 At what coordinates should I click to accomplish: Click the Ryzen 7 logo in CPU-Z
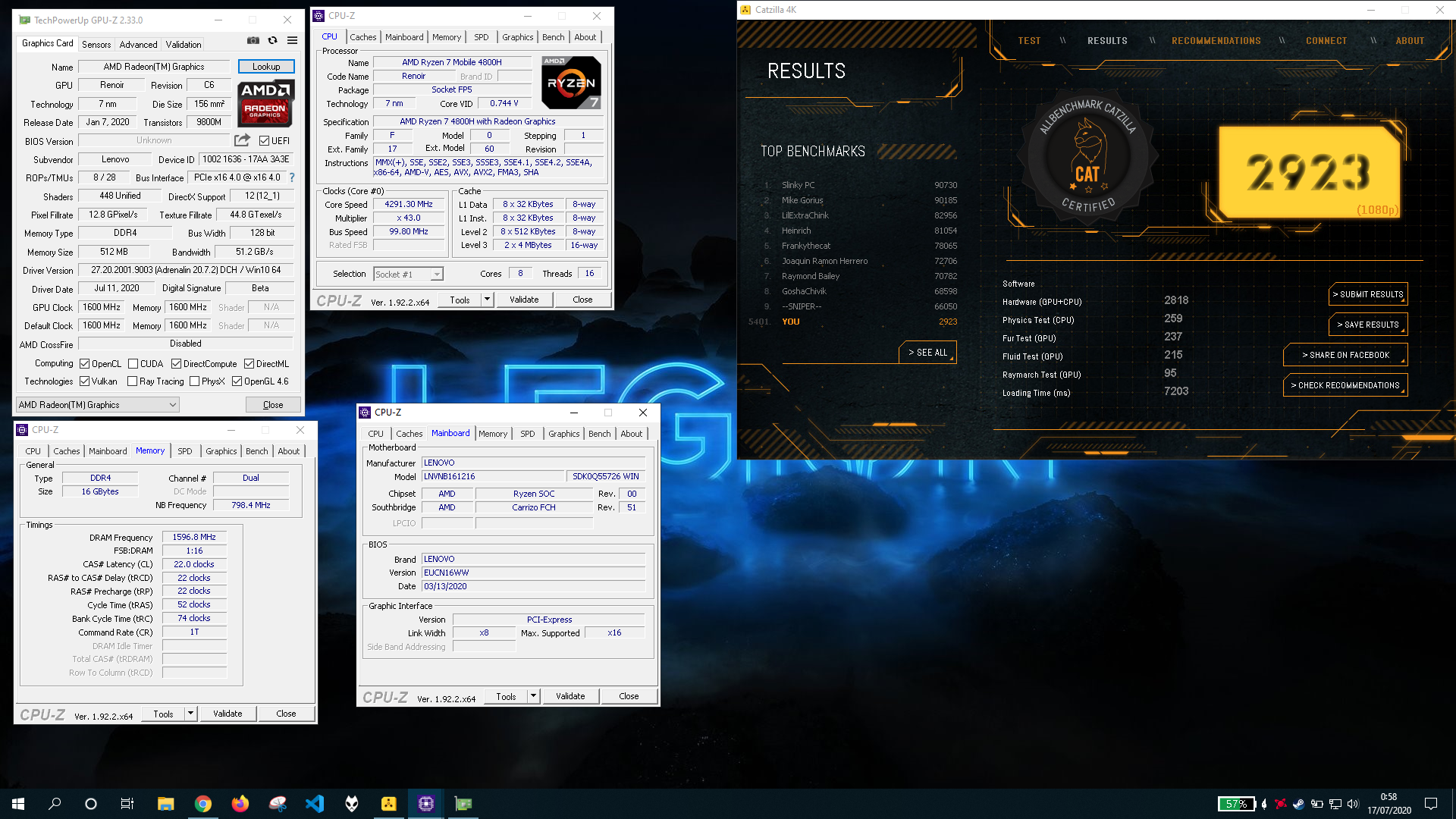click(x=572, y=83)
